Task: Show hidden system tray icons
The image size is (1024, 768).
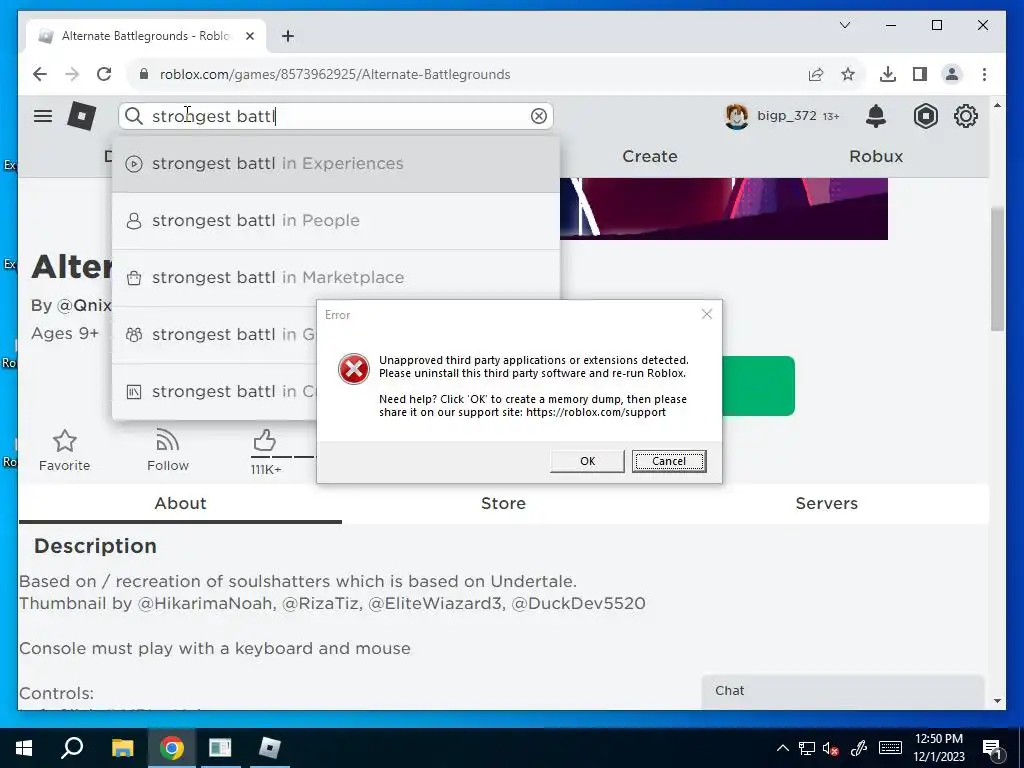Action: 782,748
